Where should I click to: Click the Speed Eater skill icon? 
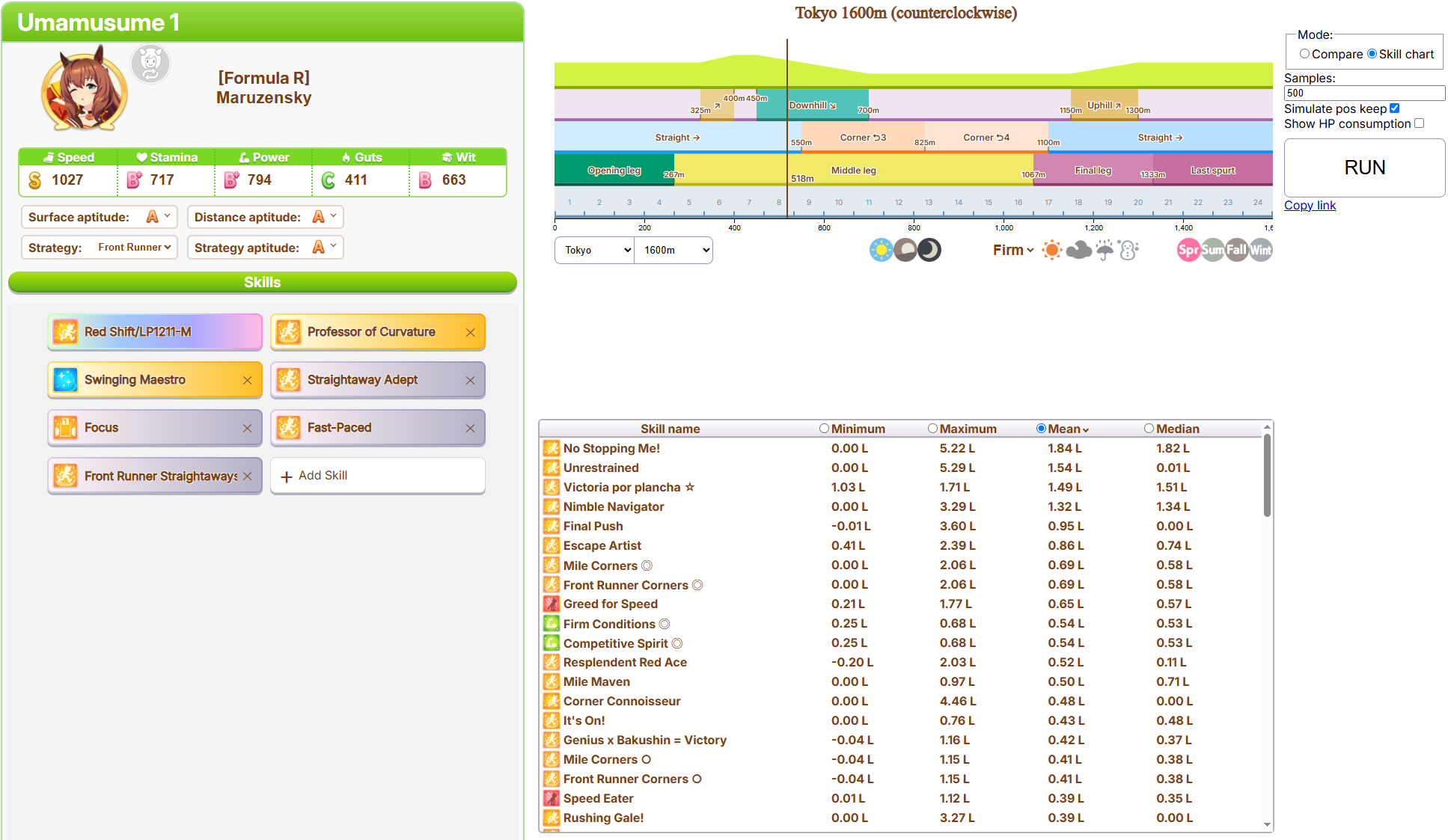552,798
